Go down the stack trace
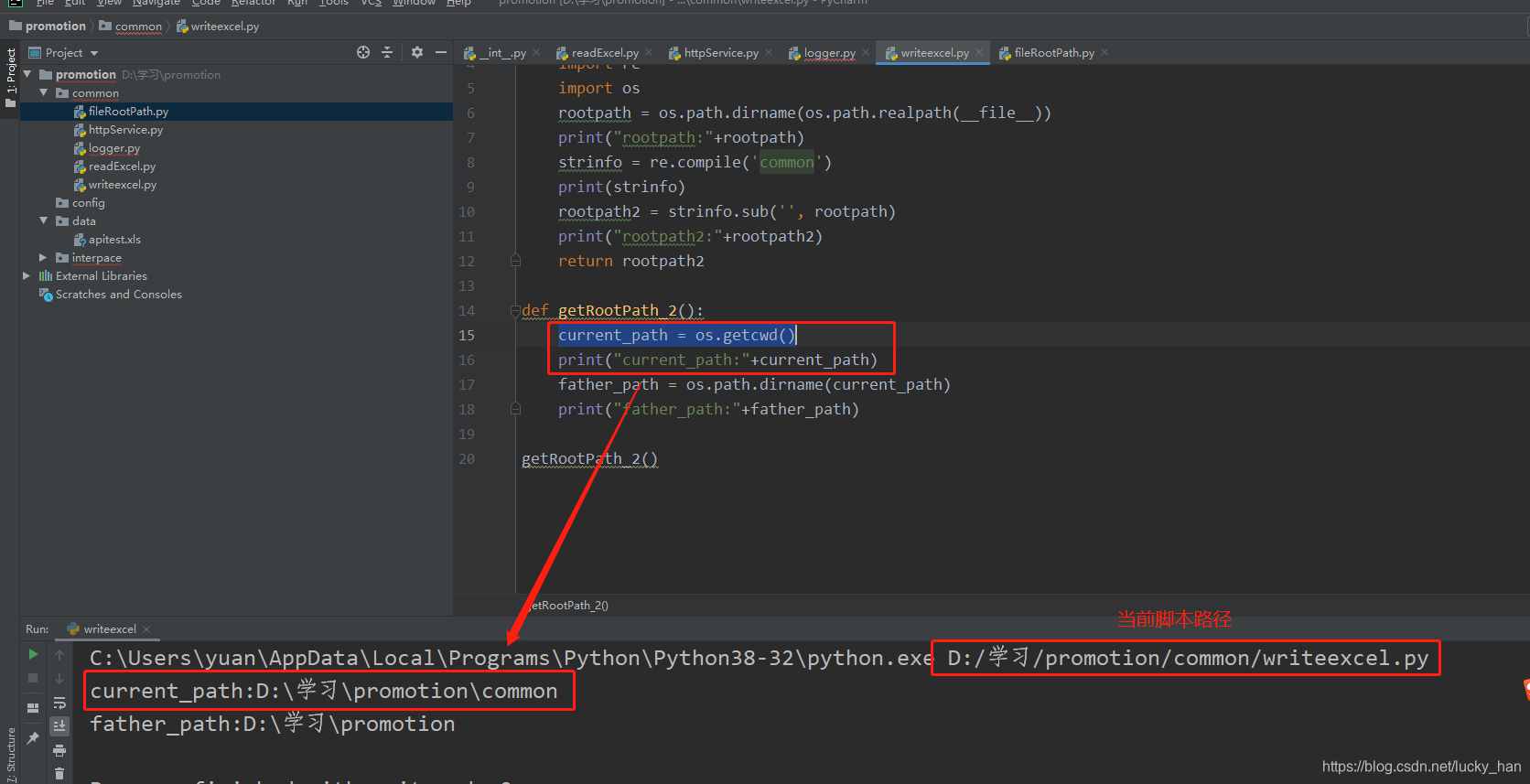Image resolution: width=1530 pixels, height=784 pixels. [59, 678]
